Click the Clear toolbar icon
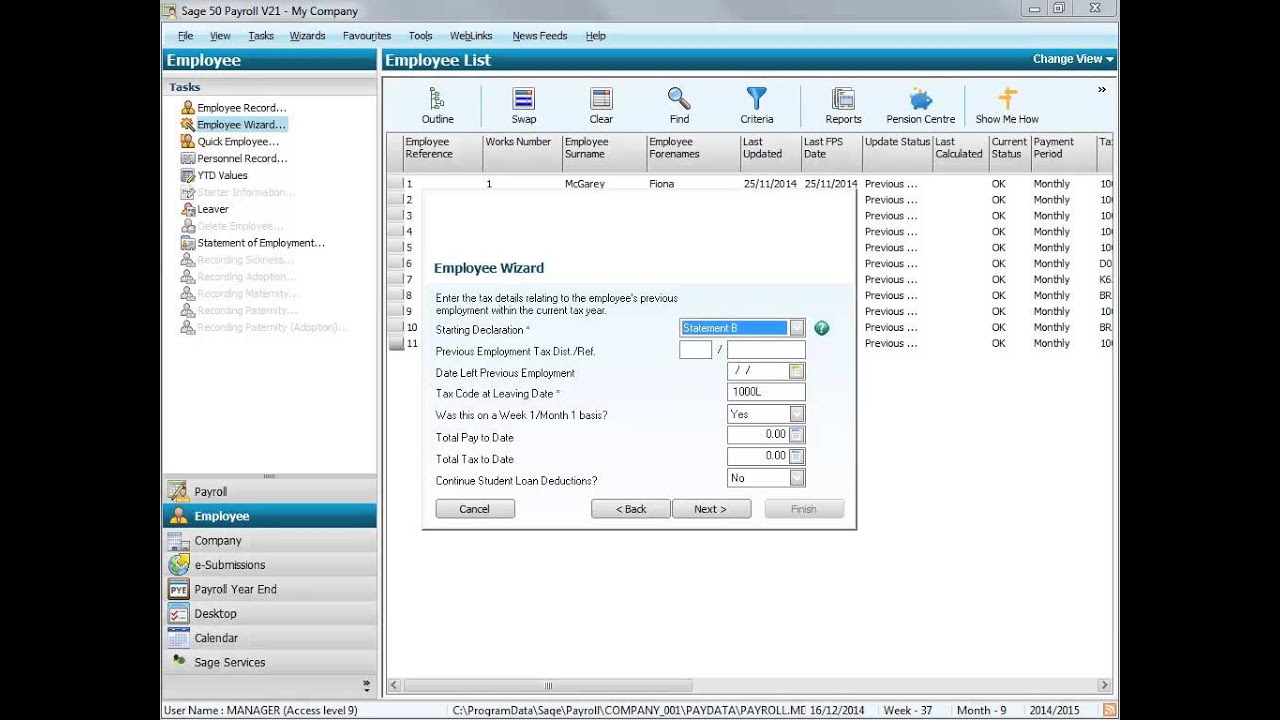 point(601,105)
